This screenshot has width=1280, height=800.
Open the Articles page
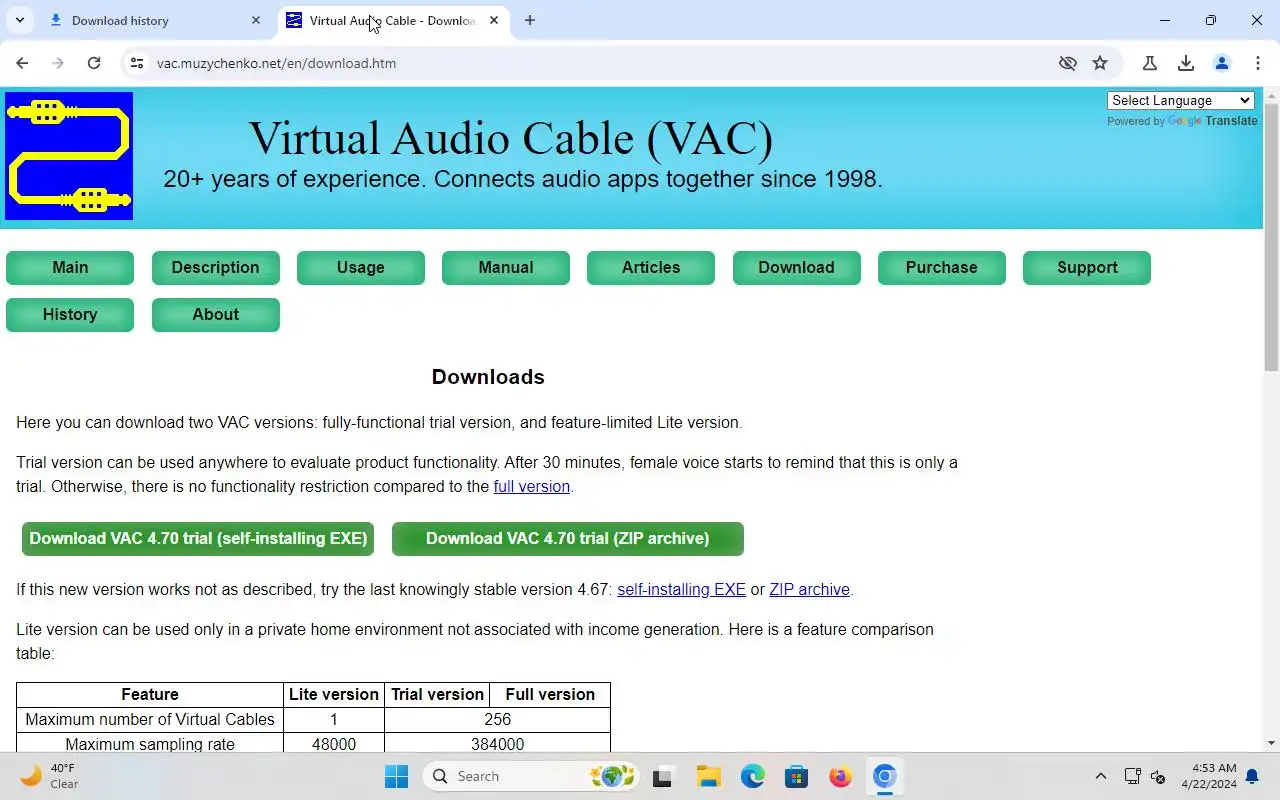click(x=651, y=268)
